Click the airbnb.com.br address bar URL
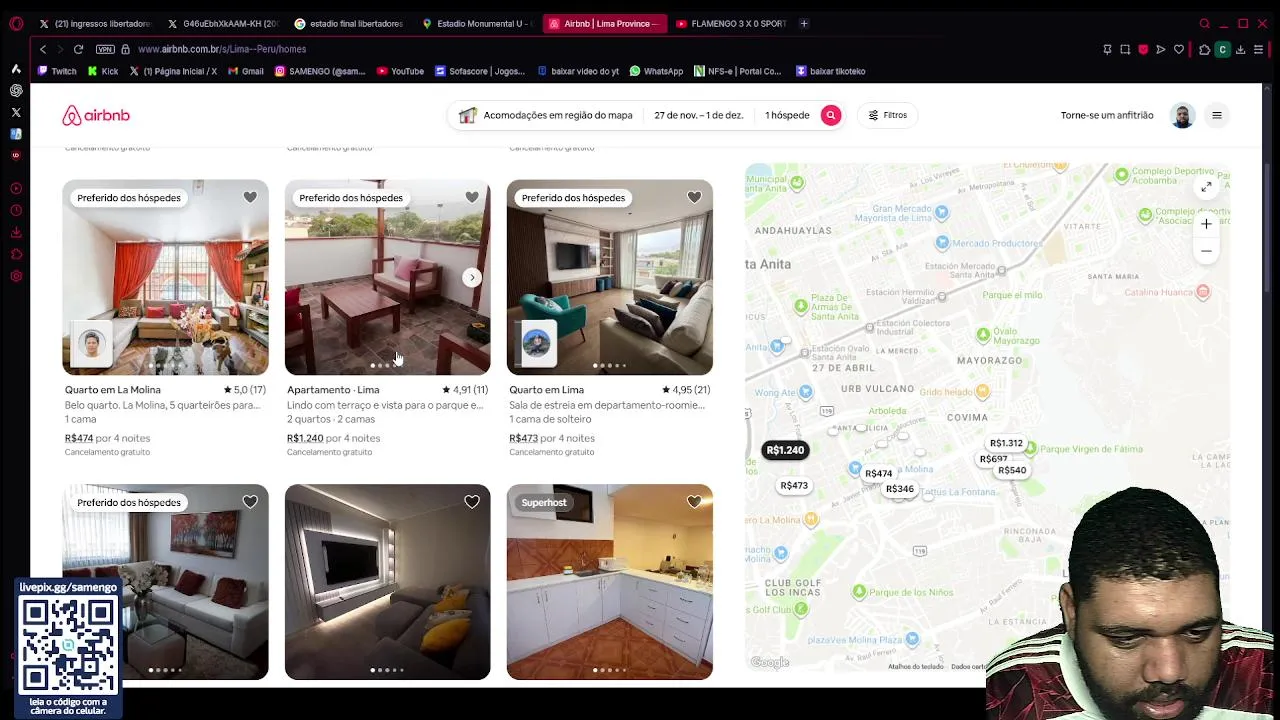1280x720 pixels. point(222,49)
